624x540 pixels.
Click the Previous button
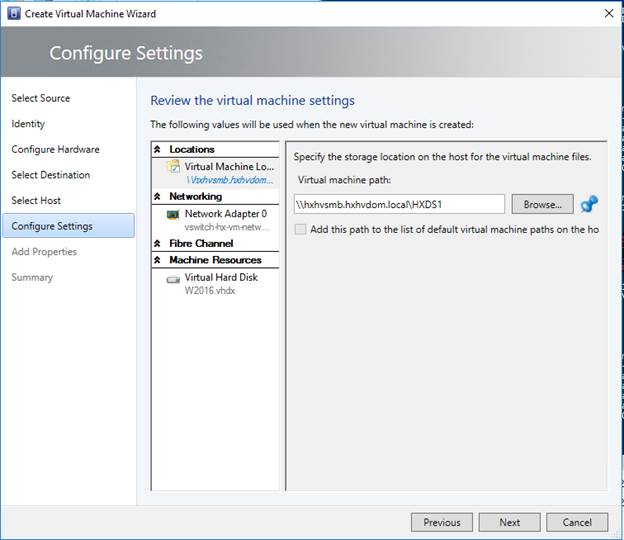pos(442,522)
